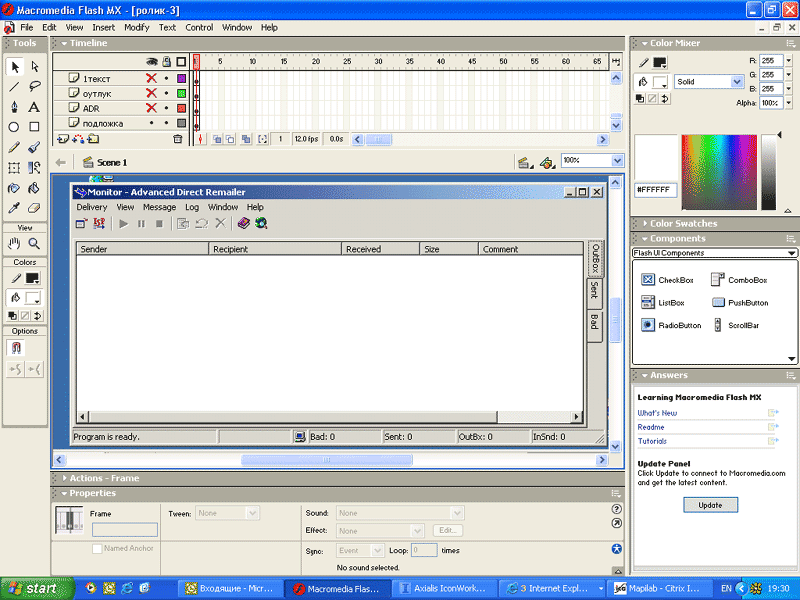
Task: Open the Control menu
Action: (199, 28)
